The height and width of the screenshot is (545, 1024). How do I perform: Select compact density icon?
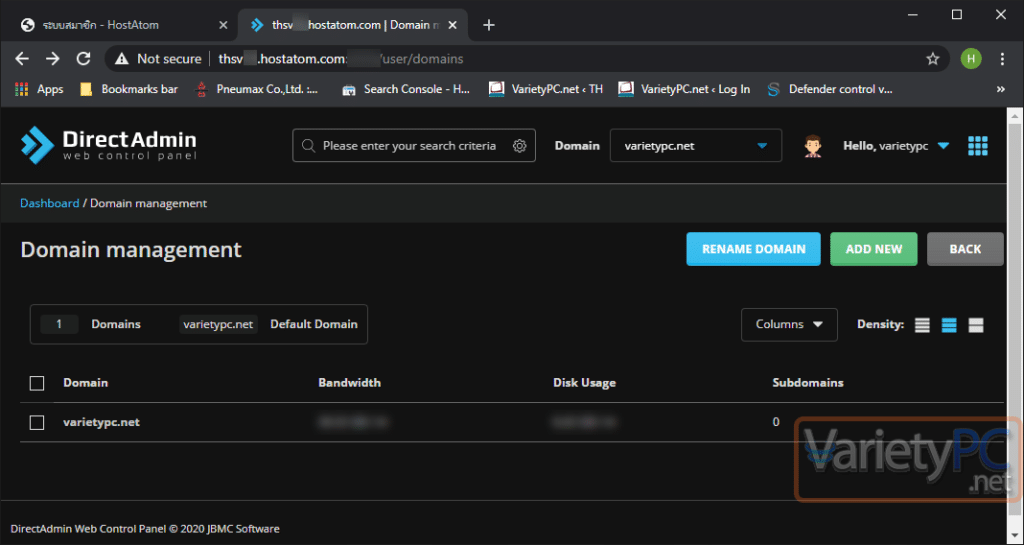[x=922, y=324]
